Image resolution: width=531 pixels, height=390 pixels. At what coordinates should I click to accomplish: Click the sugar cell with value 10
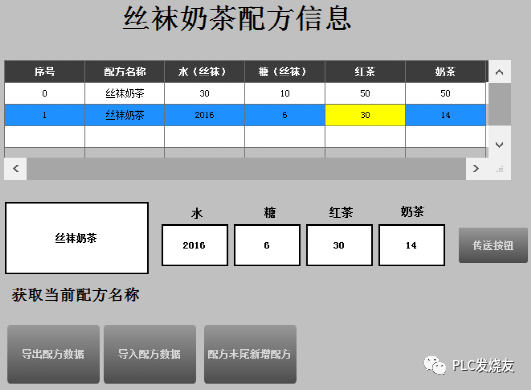coord(284,93)
